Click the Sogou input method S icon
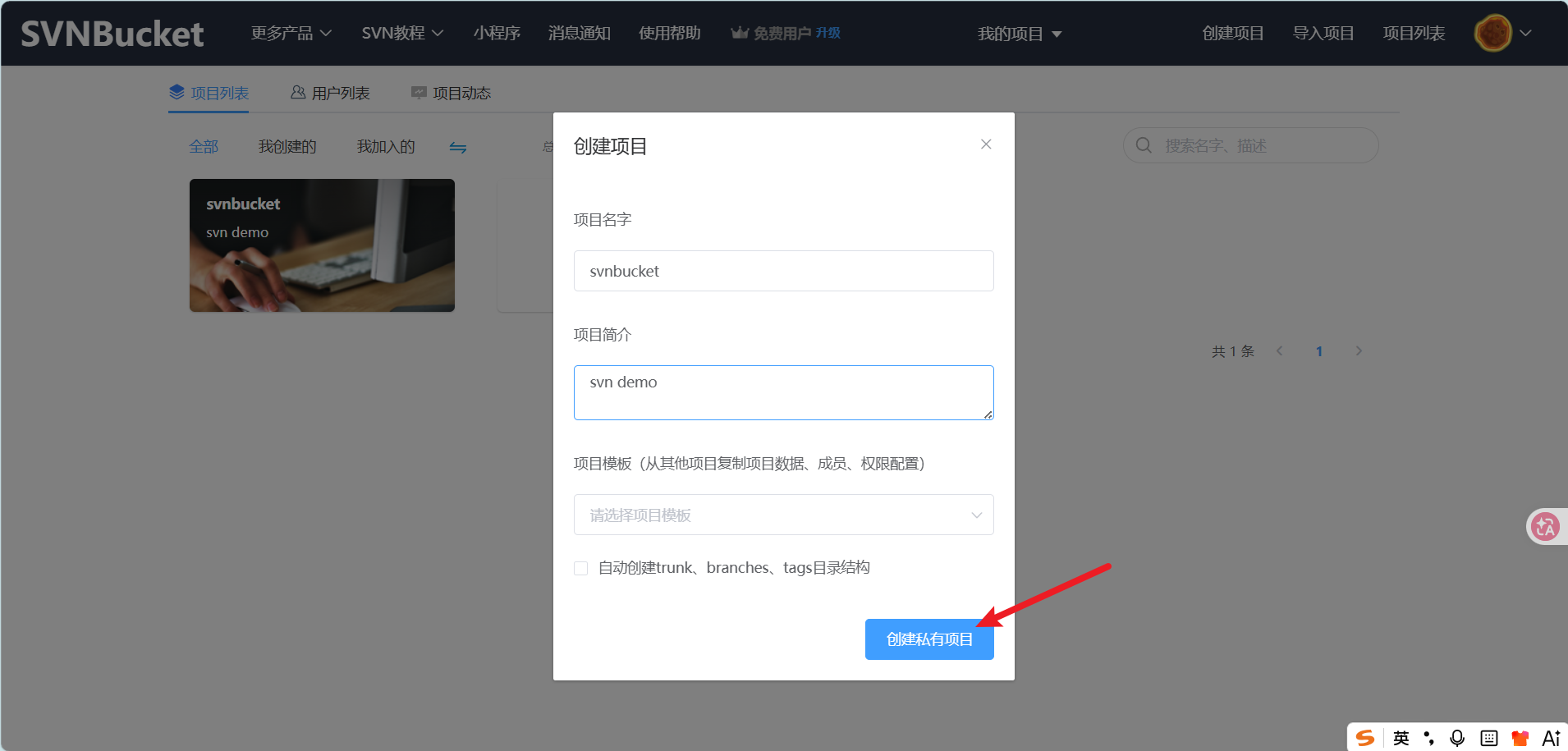 (1365, 738)
